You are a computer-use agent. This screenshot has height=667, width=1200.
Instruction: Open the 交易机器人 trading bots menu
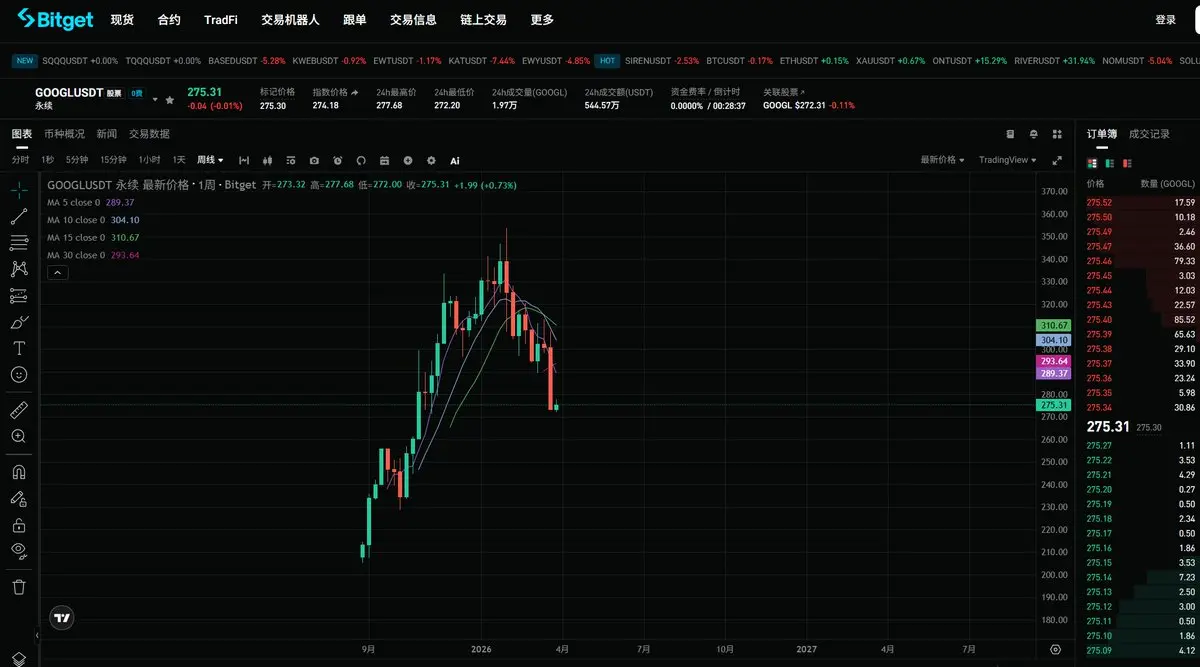[290, 20]
